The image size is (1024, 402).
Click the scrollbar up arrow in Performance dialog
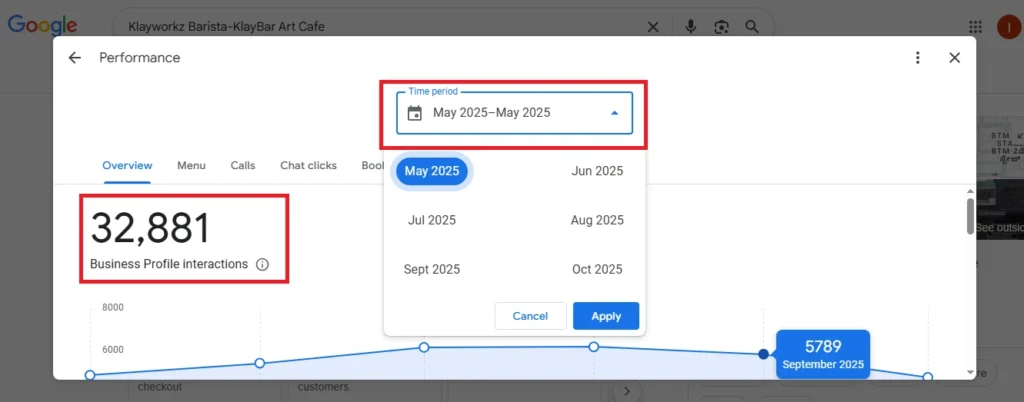point(970,190)
